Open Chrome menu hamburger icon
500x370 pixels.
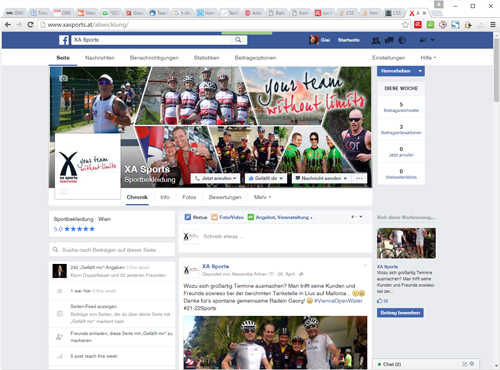click(493, 25)
